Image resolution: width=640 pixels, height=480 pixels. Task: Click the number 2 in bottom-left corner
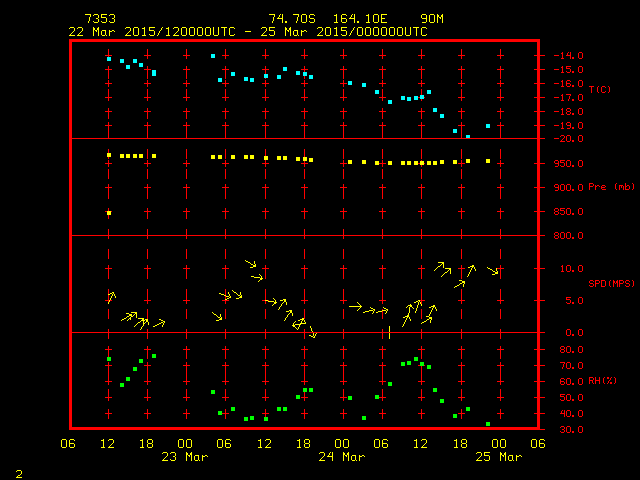click(18, 472)
